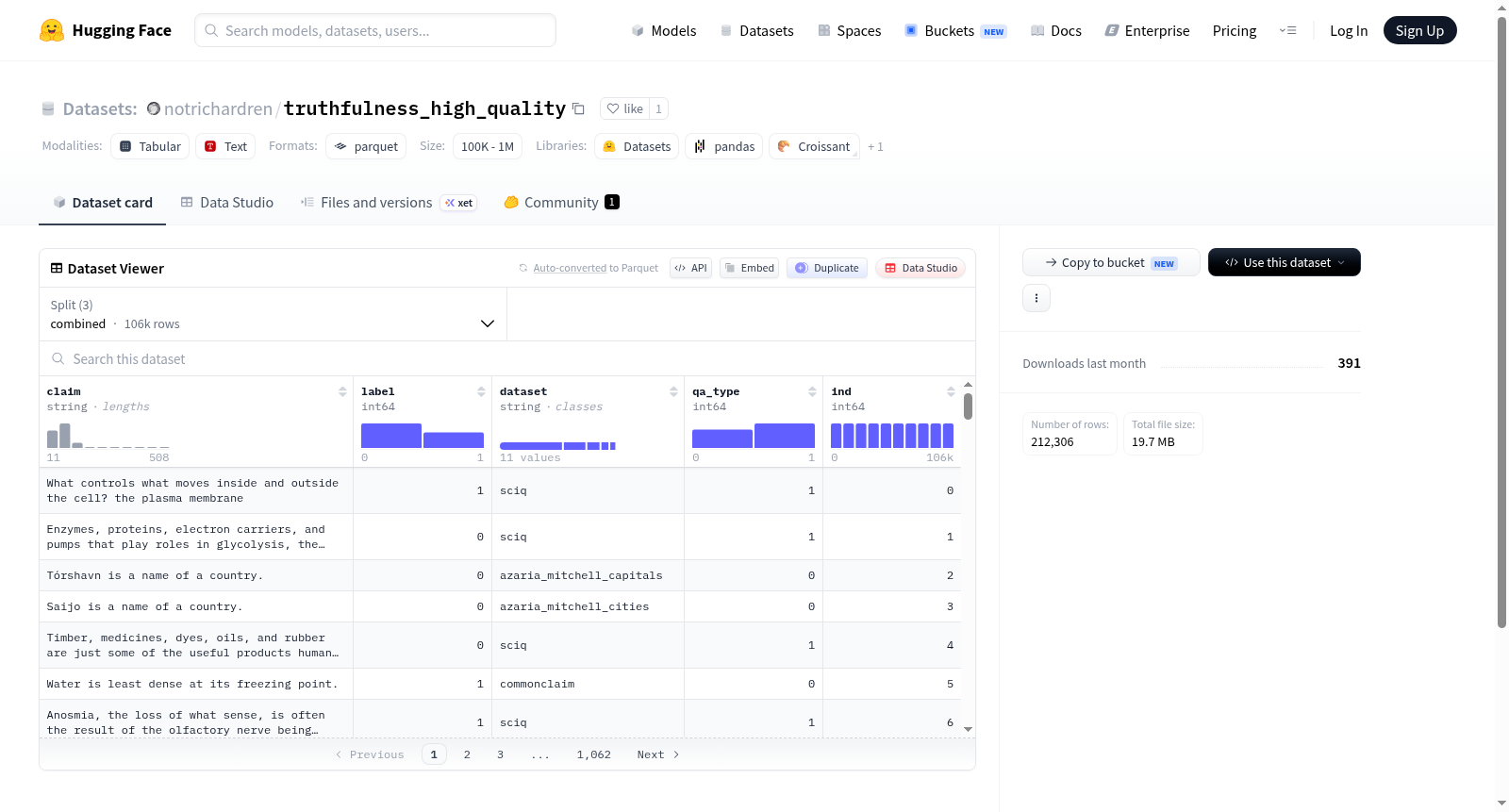Open Enterprise in top navigation

pos(1147,31)
